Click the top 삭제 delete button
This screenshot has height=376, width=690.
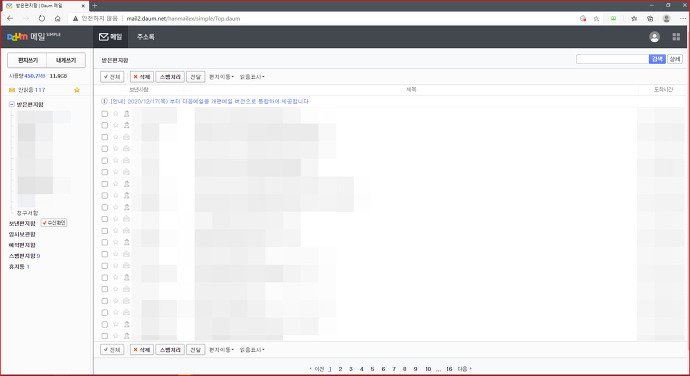tap(142, 77)
